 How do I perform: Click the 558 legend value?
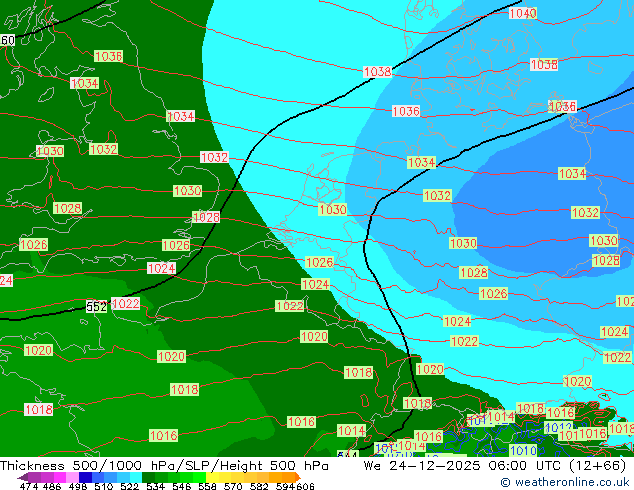pos(207,486)
